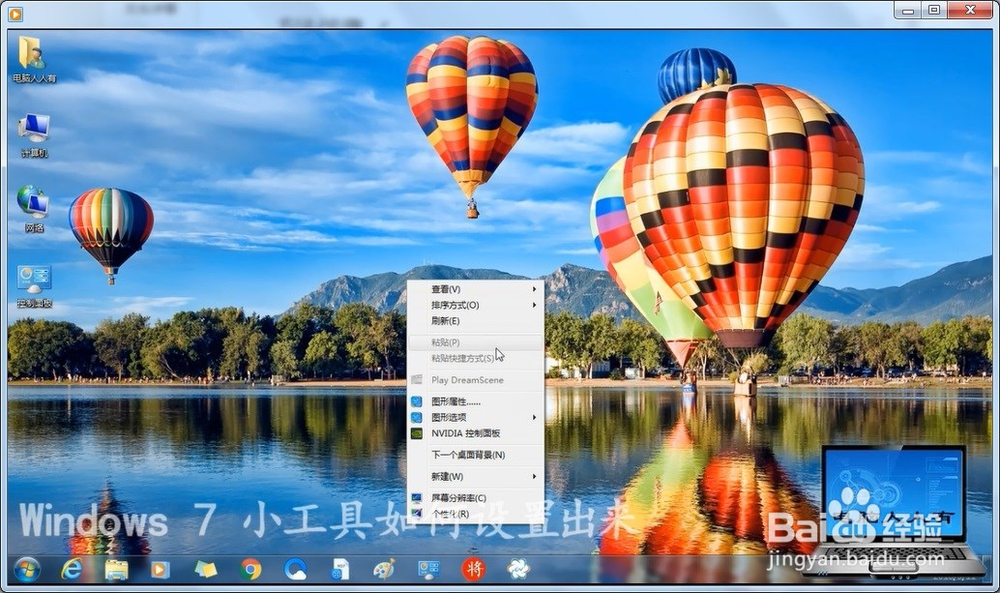Image resolution: width=1000 pixels, height=593 pixels.
Task: Choose 粘贴快捷方式(S) in the context menu
Action: (x=475, y=358)
